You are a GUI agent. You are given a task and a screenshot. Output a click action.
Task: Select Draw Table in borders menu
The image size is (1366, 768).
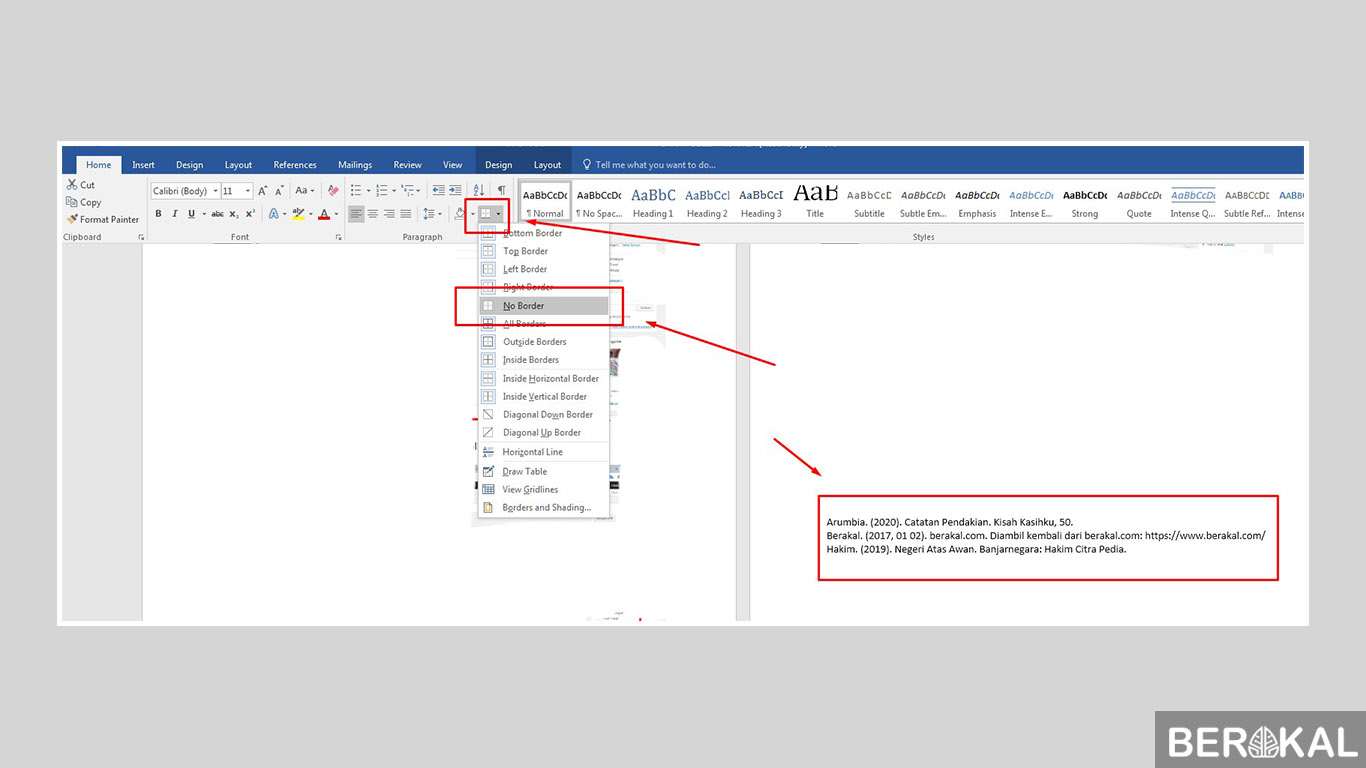pyautogui.click(x=543, y=472)
